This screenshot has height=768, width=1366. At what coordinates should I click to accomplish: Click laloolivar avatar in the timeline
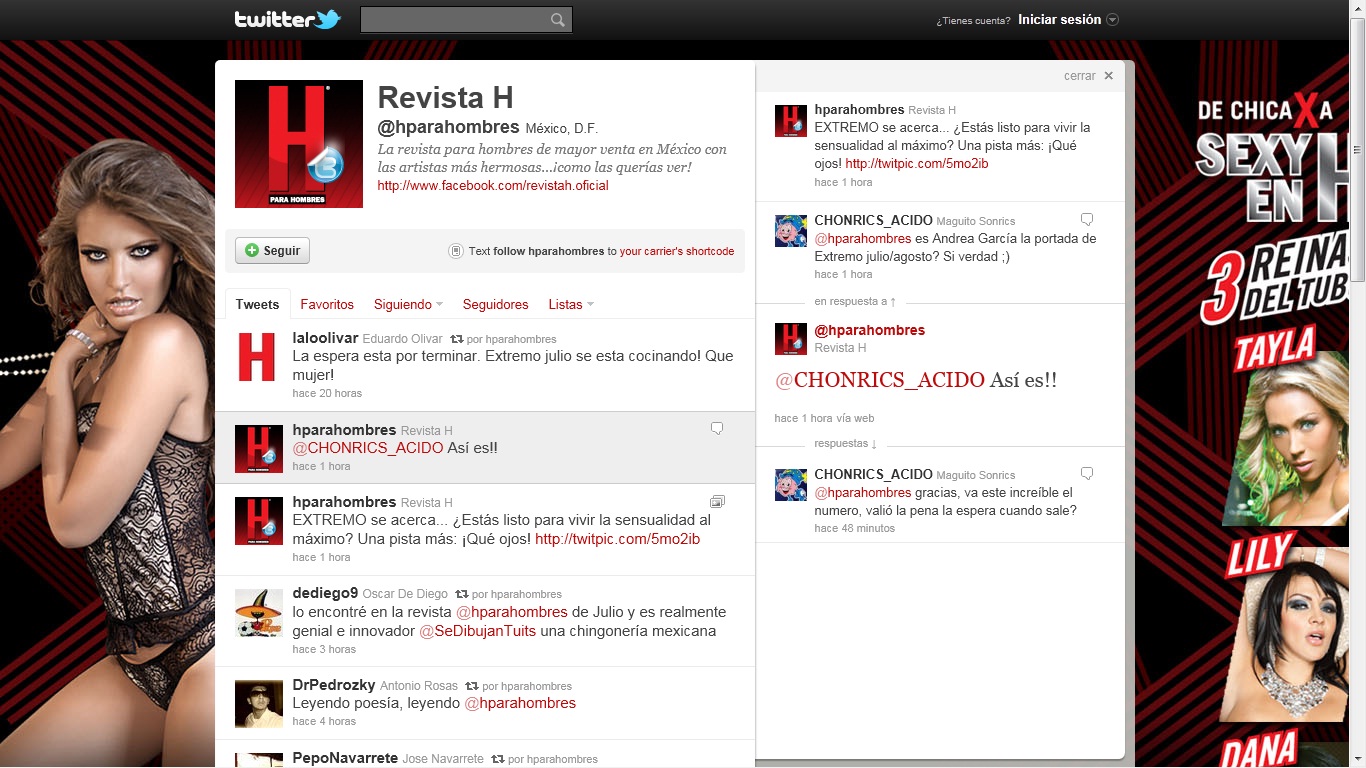(258, 356)
